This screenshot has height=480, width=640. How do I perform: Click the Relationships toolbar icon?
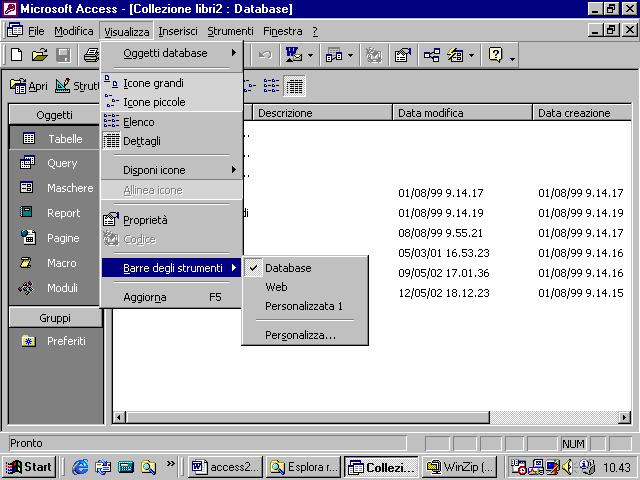point(431,55)
